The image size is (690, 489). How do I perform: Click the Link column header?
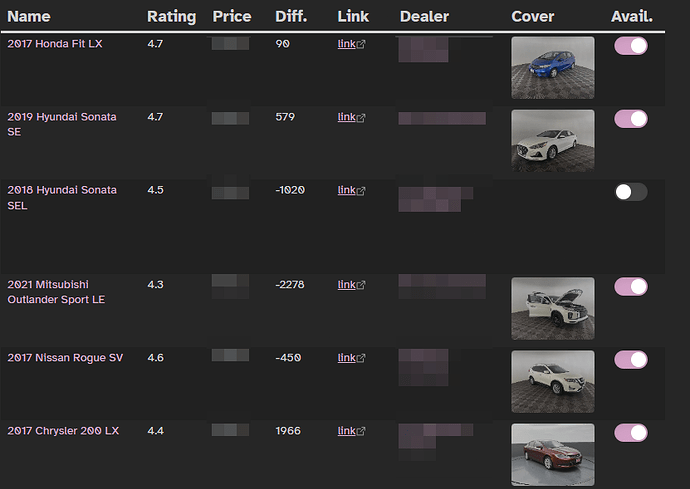click(x=353, y=17)
